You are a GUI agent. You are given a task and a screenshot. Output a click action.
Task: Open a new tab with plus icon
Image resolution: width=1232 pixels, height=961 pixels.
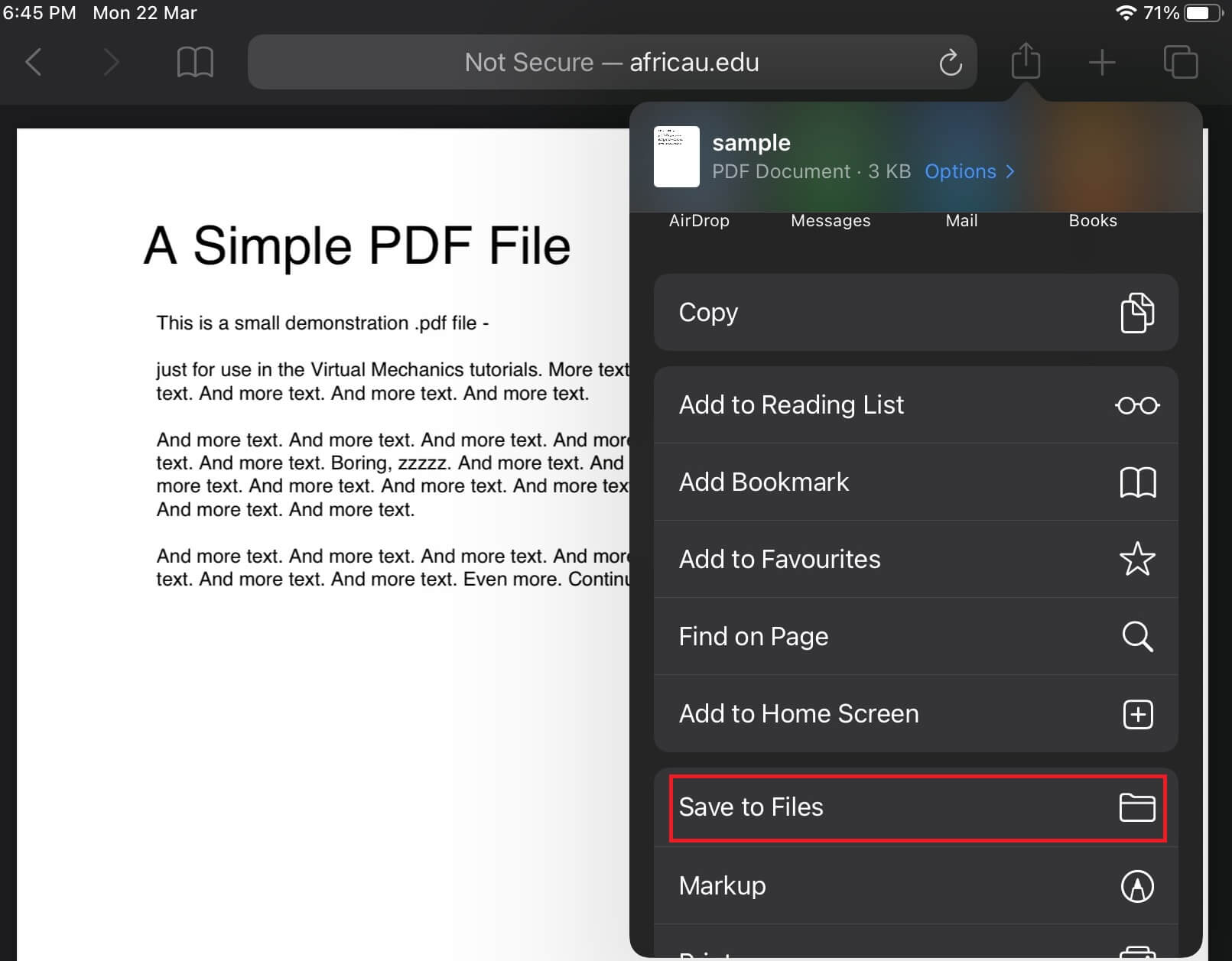pyautogui.click(x=1102, y=62)
